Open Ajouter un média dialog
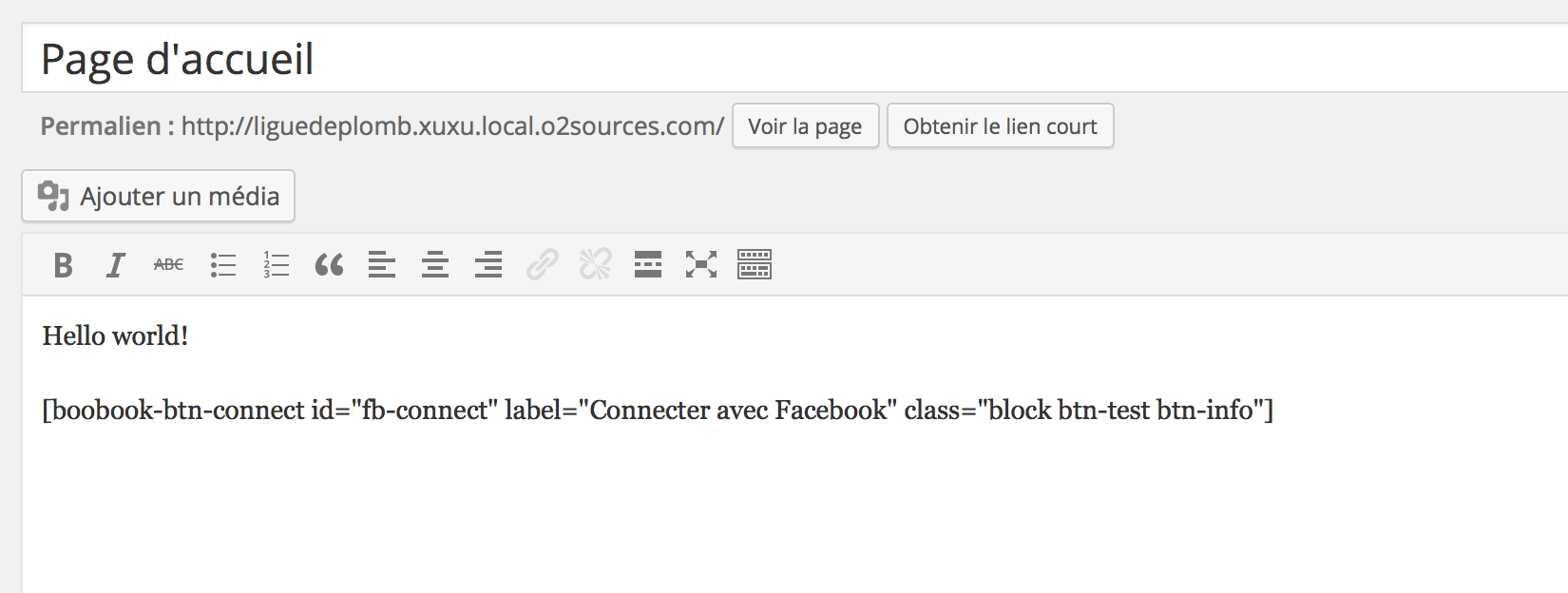The height and width of the screenshot is (593, 1568). [x=159, y=196]
